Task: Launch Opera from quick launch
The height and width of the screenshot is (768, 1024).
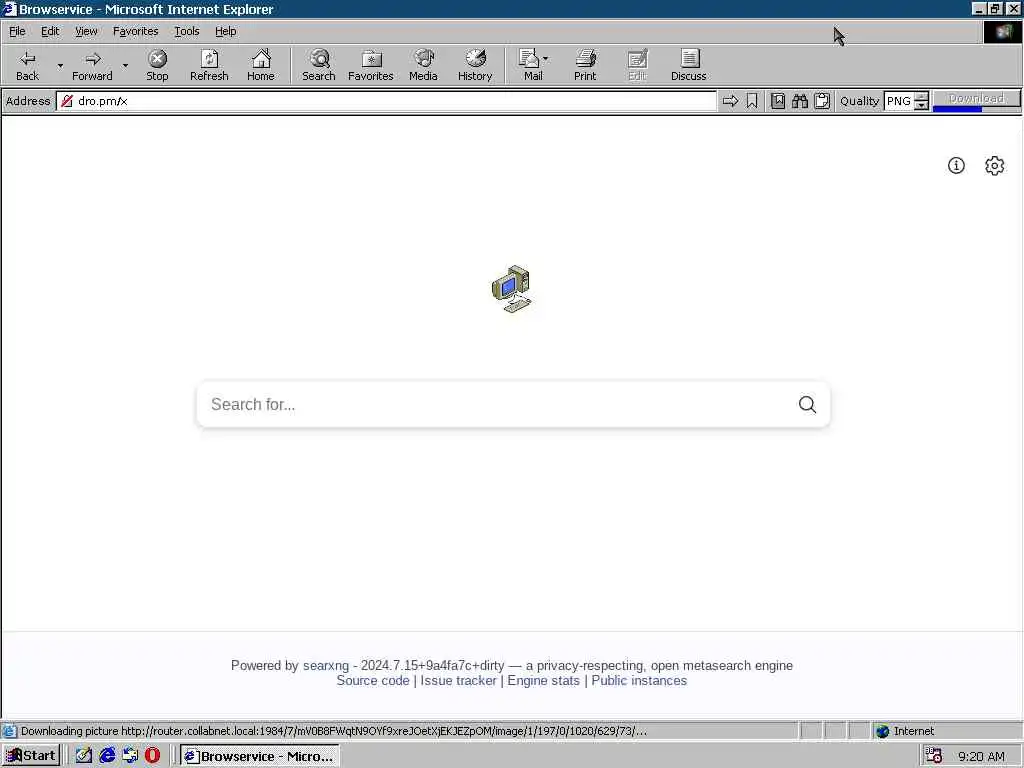Action: pos(153,756)
